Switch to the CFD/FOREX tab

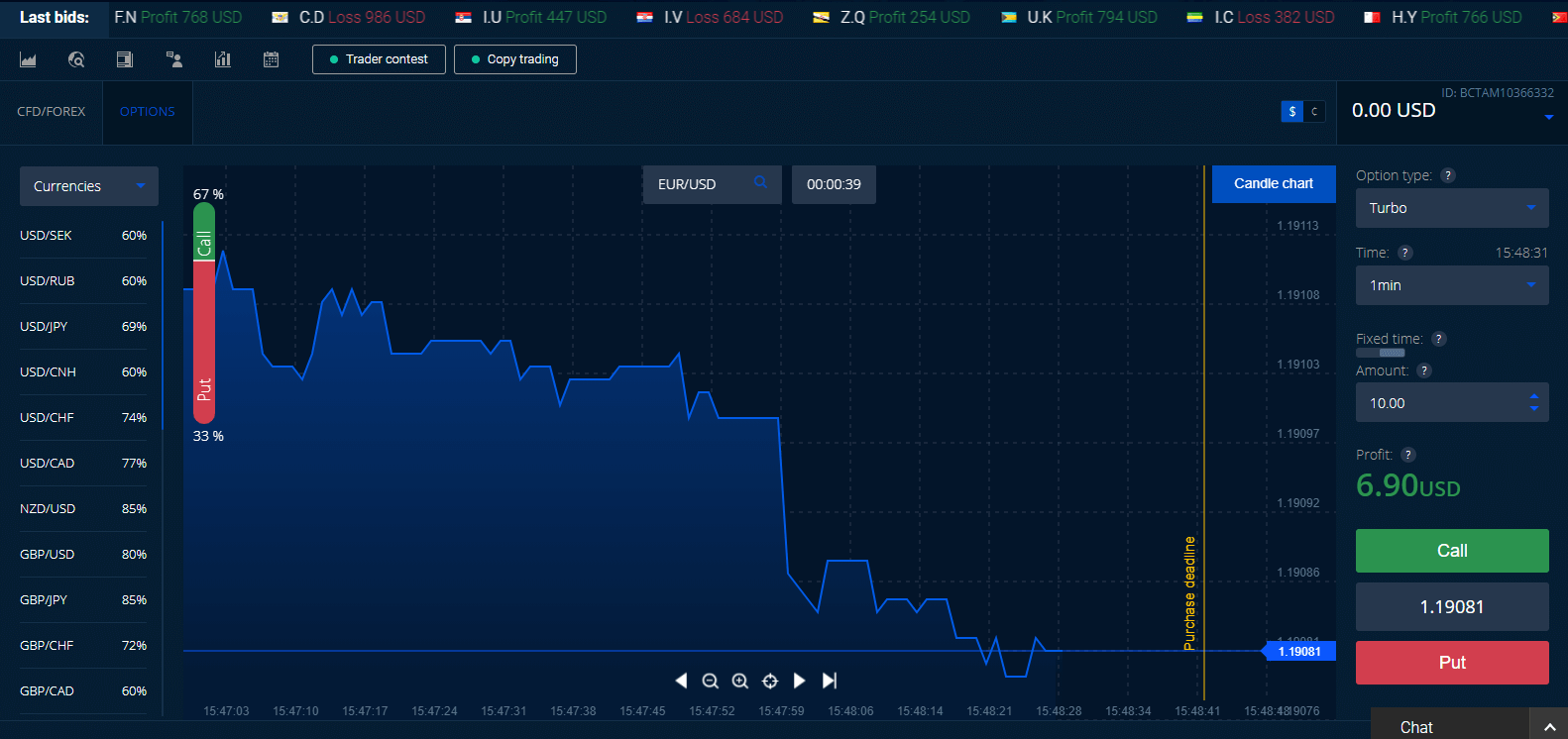[x=52, y=112]
